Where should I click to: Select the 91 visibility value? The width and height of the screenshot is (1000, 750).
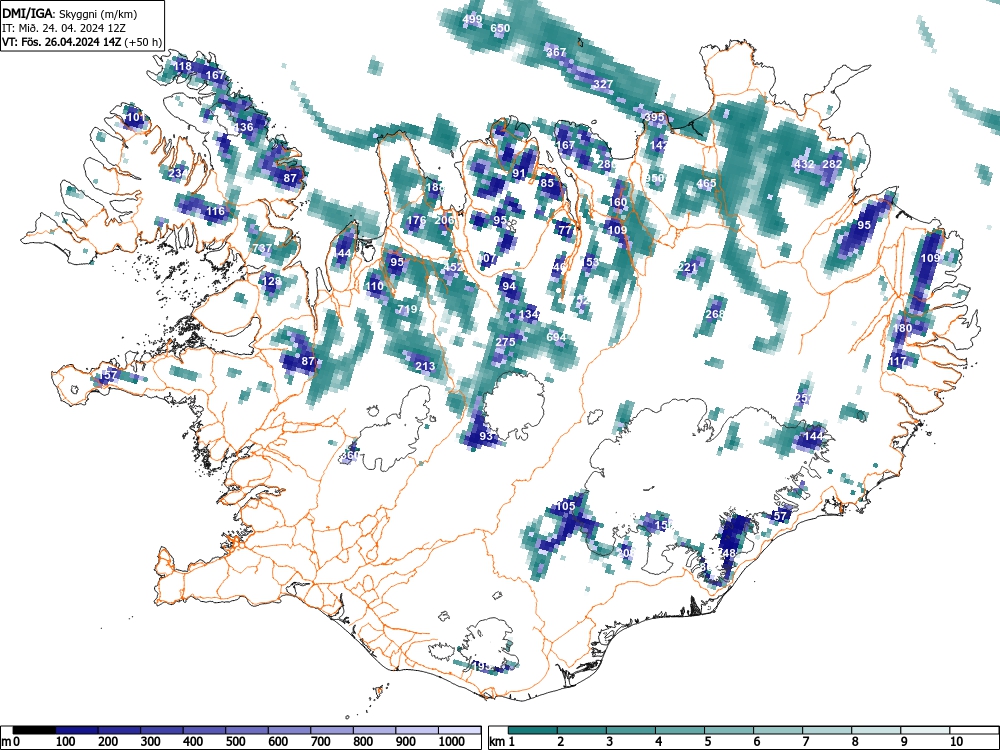coord(519,173)
